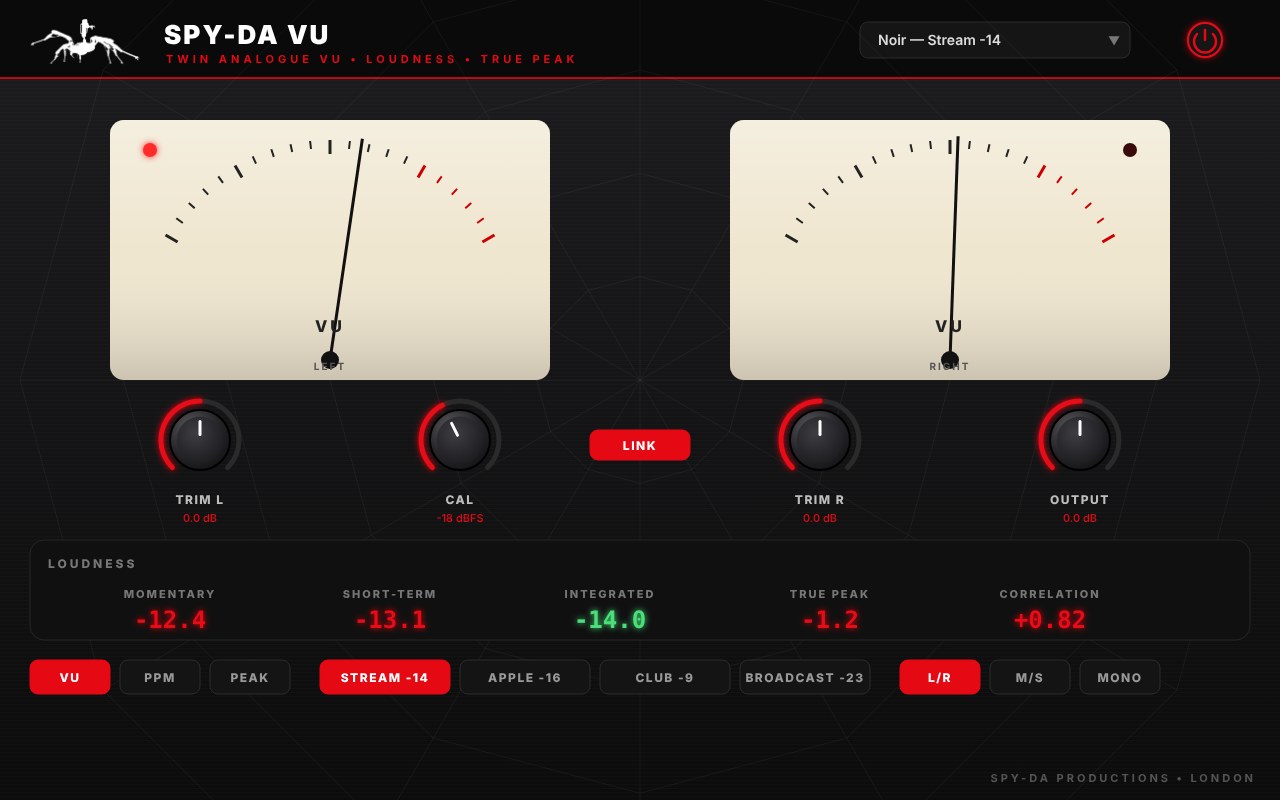Select the APPLE -16 loudness target
The height and width of the screenshot is (800, 1280).
525,677
